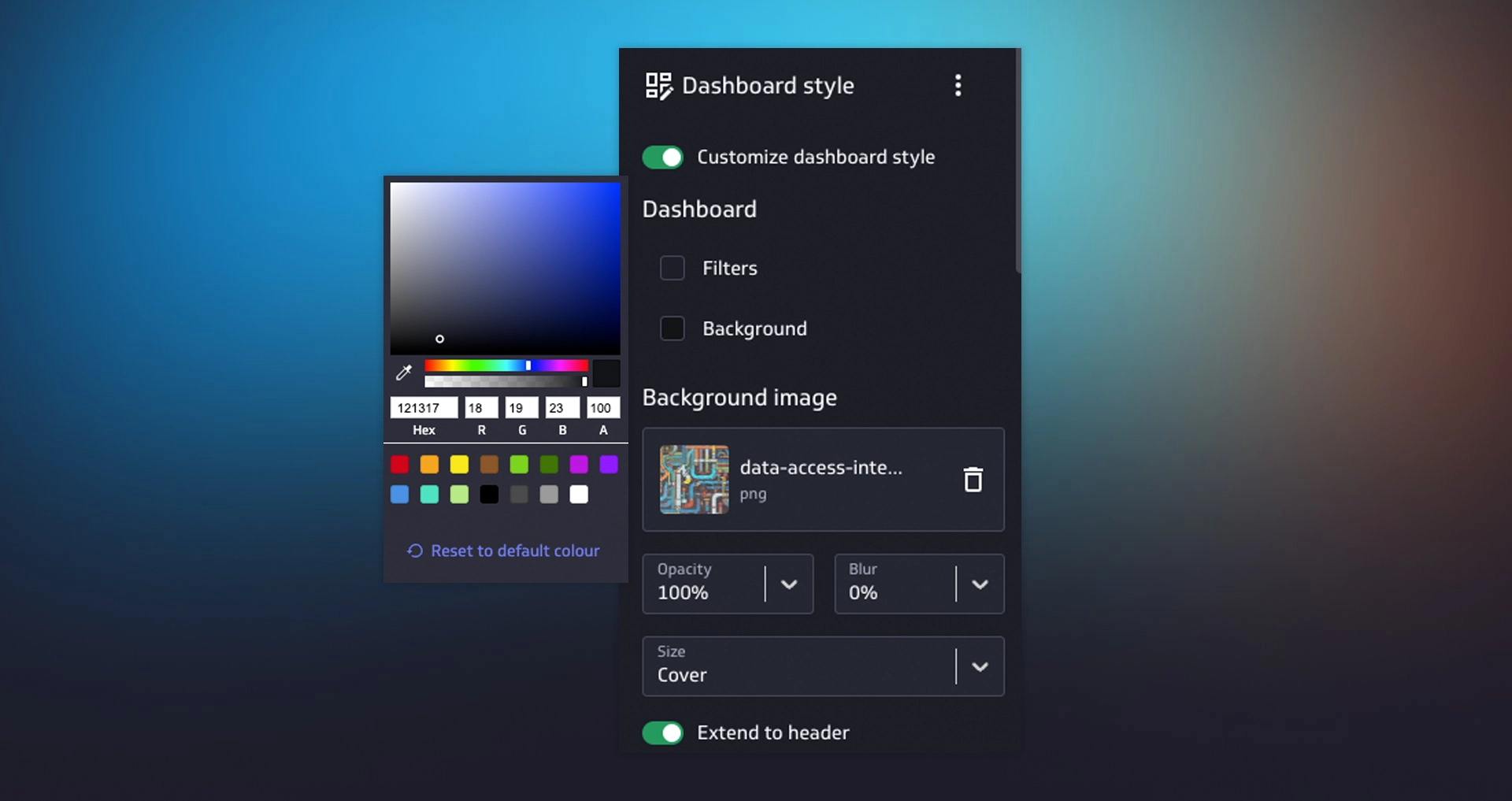Click Reset to default colour link
The image size is (1512, 801).
[x=514, y=551]
